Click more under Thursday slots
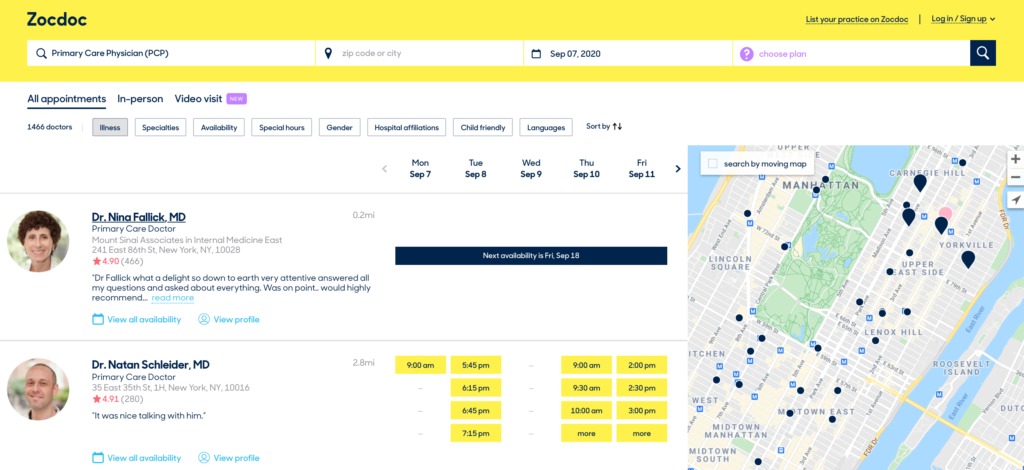The width and height of the screenshot is (1024, 470). tap(586, 433)
